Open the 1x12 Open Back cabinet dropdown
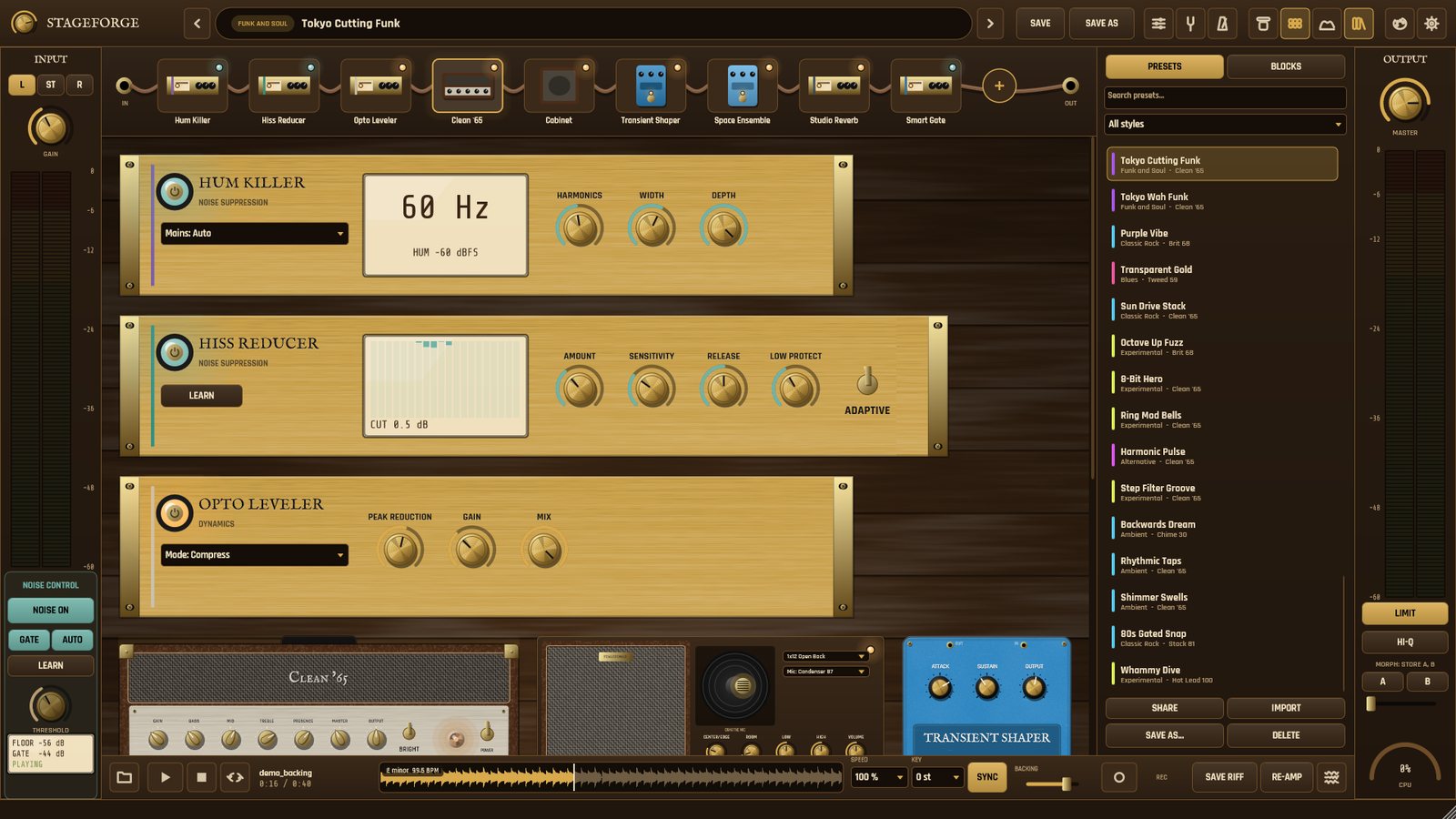This screenshot has height=819, width=1456. (x=826, y=656)
